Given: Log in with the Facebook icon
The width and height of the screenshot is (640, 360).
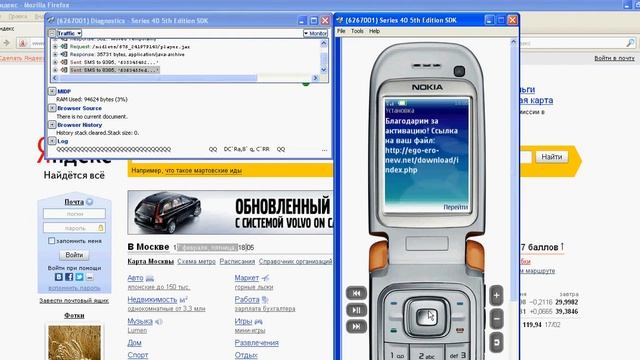Looking at the screenshot, I should click(x=69, y=277).
